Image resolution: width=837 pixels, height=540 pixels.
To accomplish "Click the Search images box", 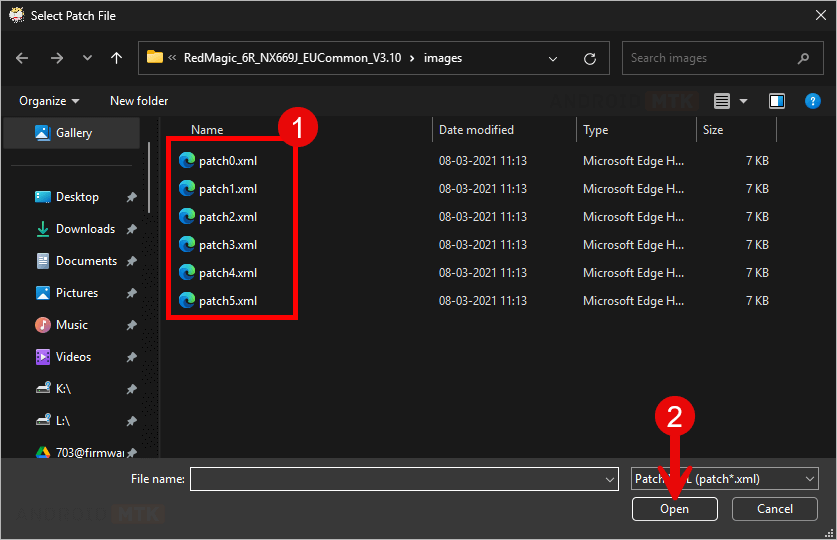I will pos(710,58).
